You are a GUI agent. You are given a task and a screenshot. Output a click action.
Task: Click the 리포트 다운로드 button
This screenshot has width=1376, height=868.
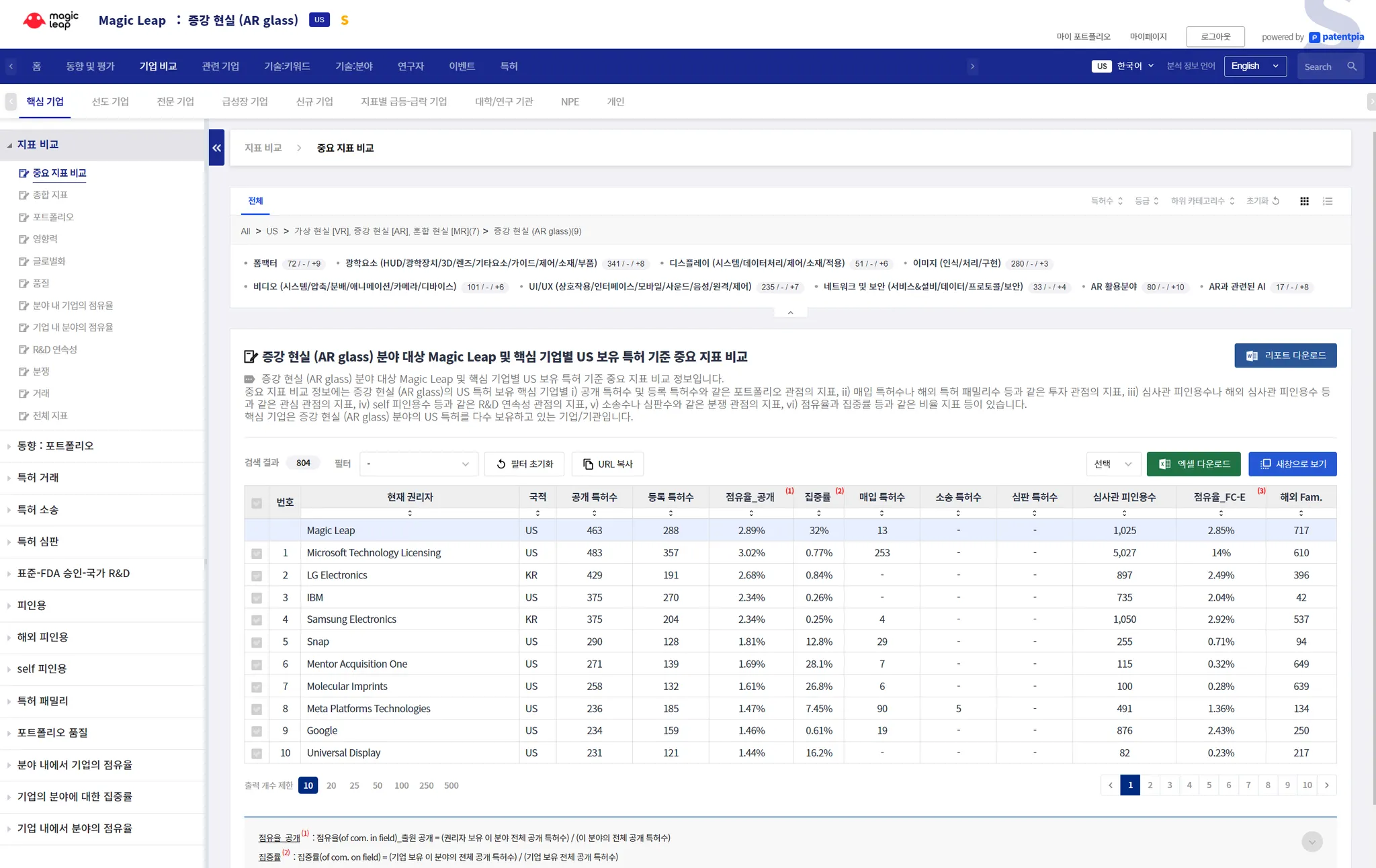[x=1285, y=355]
